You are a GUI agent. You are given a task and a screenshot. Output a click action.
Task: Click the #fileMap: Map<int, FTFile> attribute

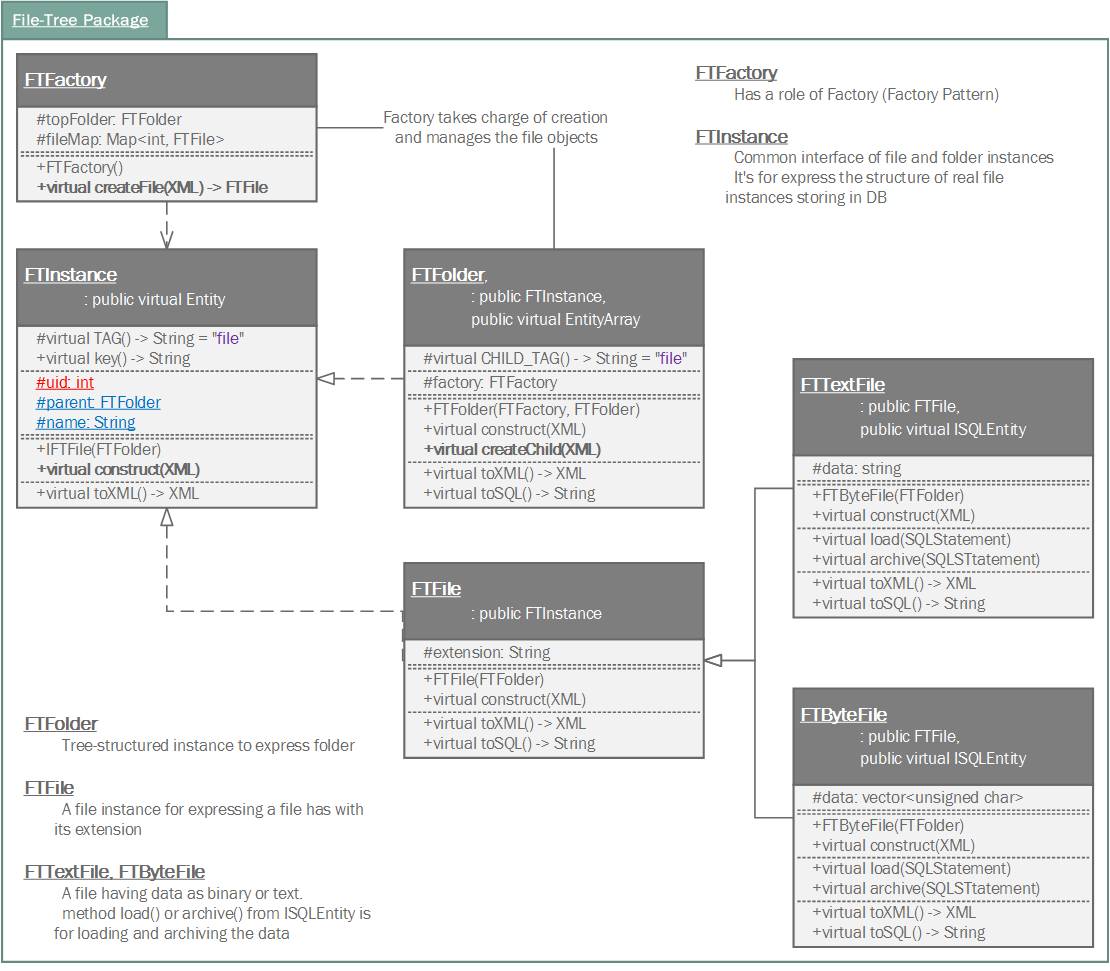[130, 139]
